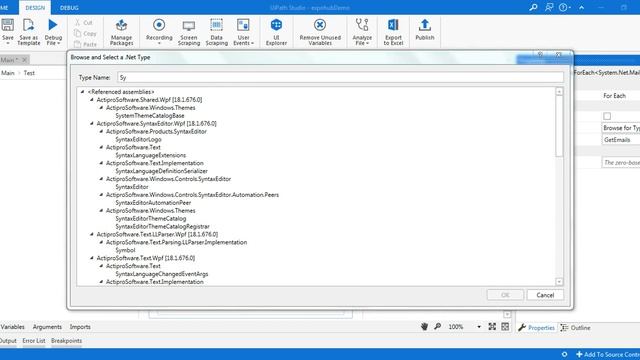Click Main in the breadcrumb
Screen dimensions: 640x360
point(8,73)
